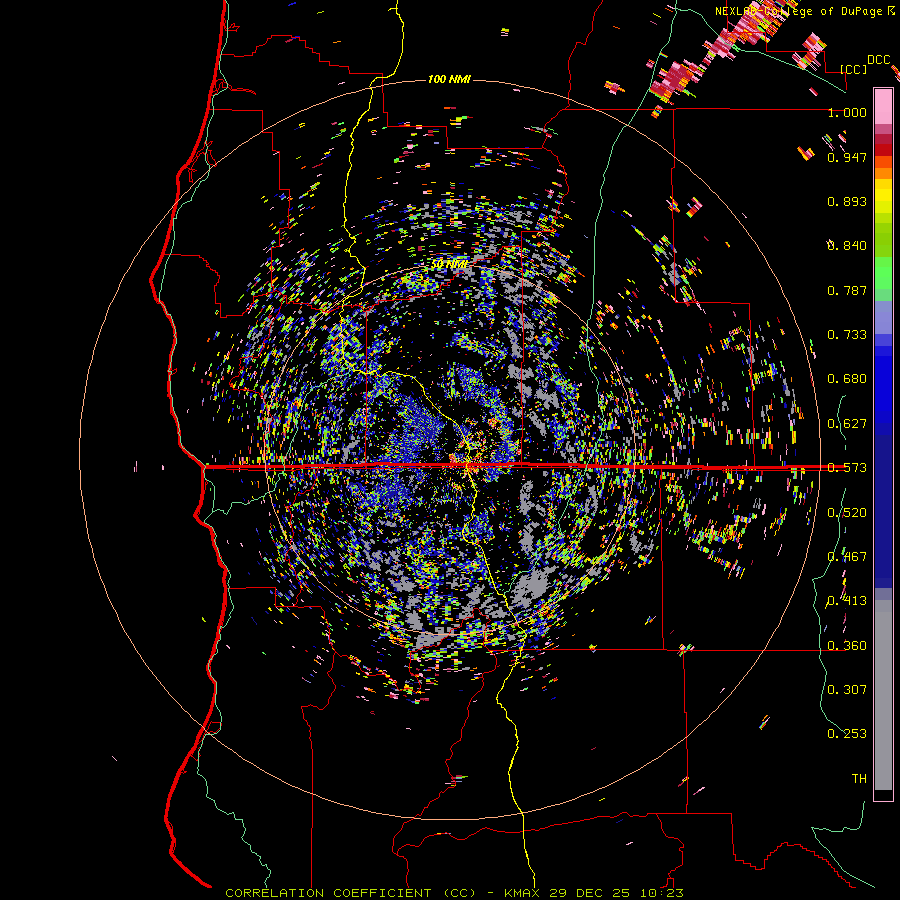Click the 0.733 scale value

[847, 335]
